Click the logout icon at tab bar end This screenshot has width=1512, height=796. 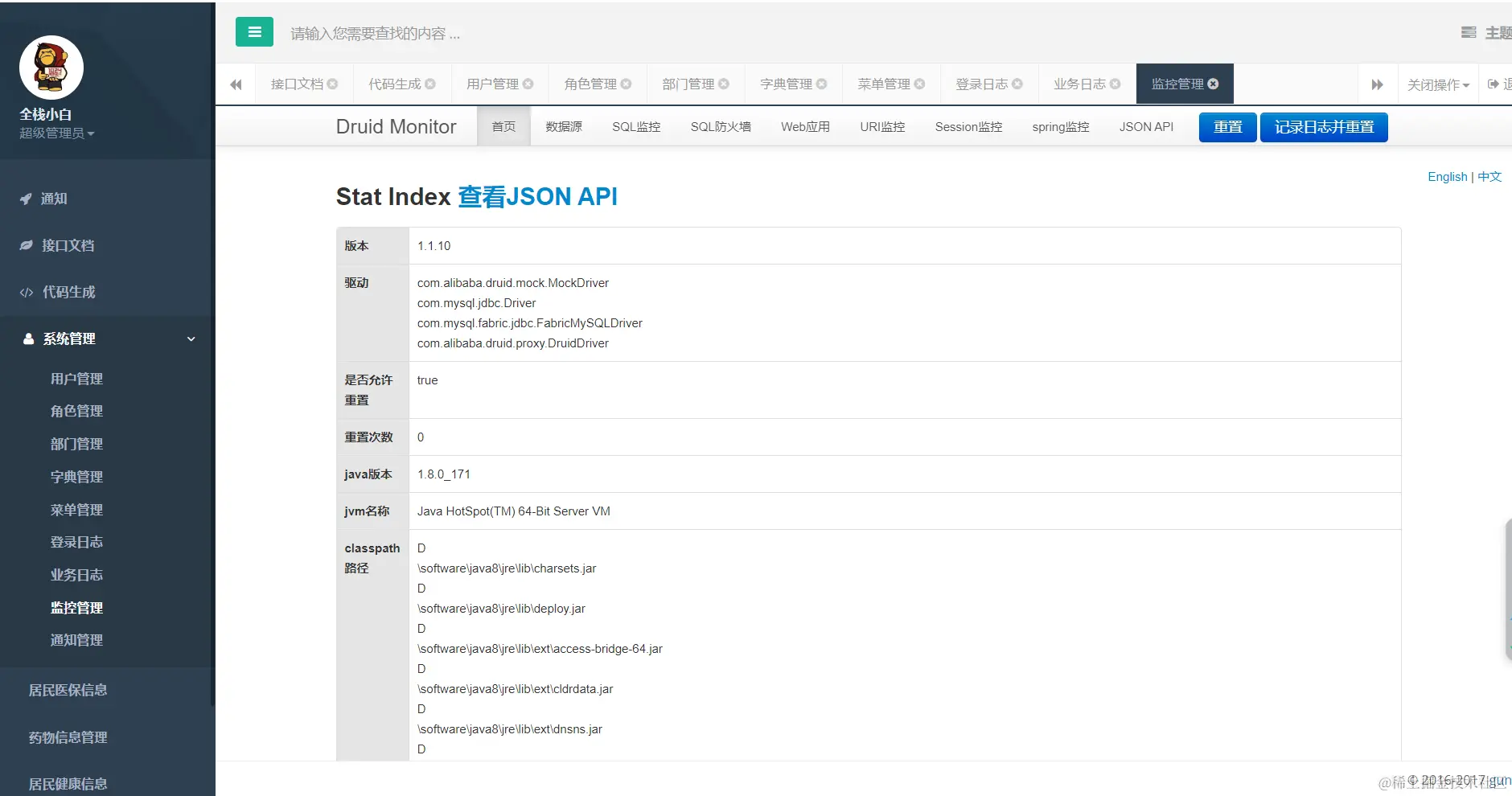tap(1494, 84)
